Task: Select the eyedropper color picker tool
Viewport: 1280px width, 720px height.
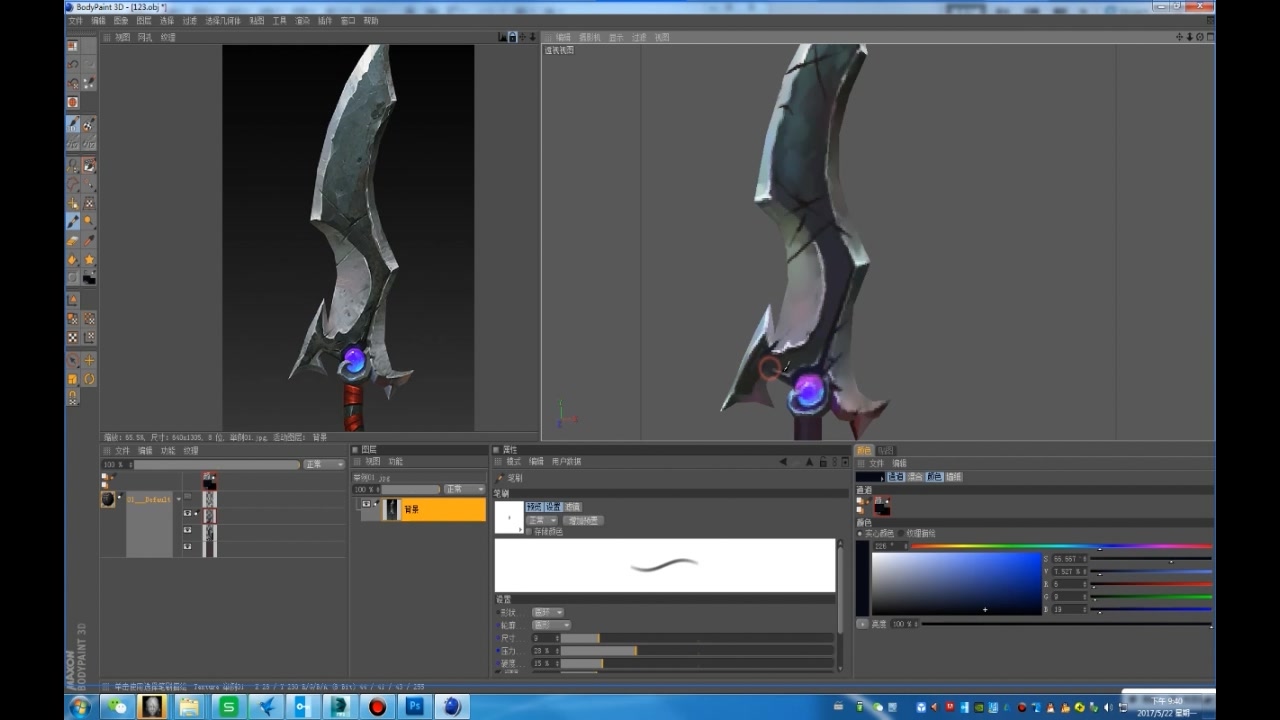Action: click(x=89, y=240)
